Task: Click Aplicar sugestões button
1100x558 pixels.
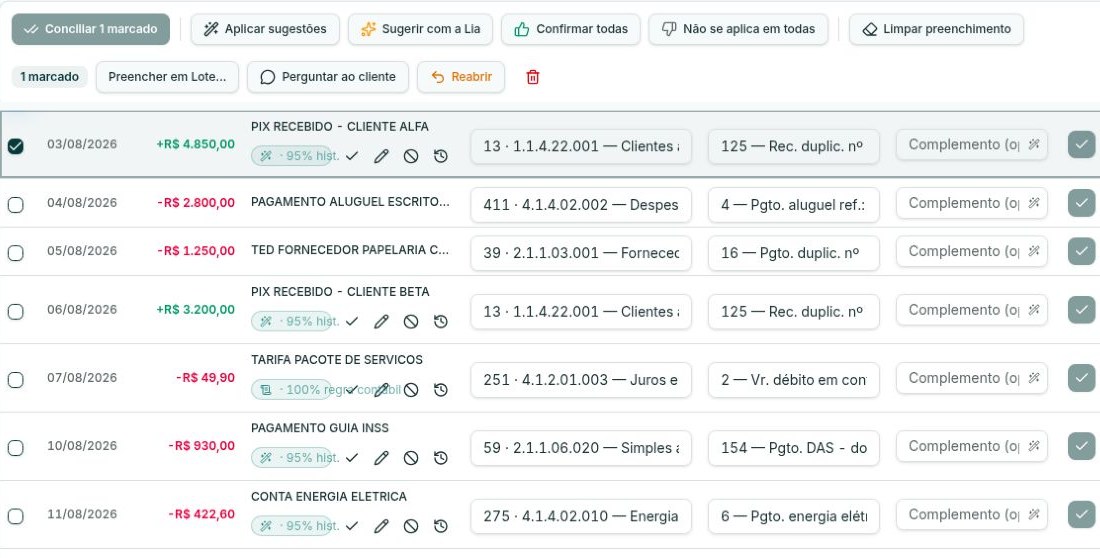Action: click(265, 29)
